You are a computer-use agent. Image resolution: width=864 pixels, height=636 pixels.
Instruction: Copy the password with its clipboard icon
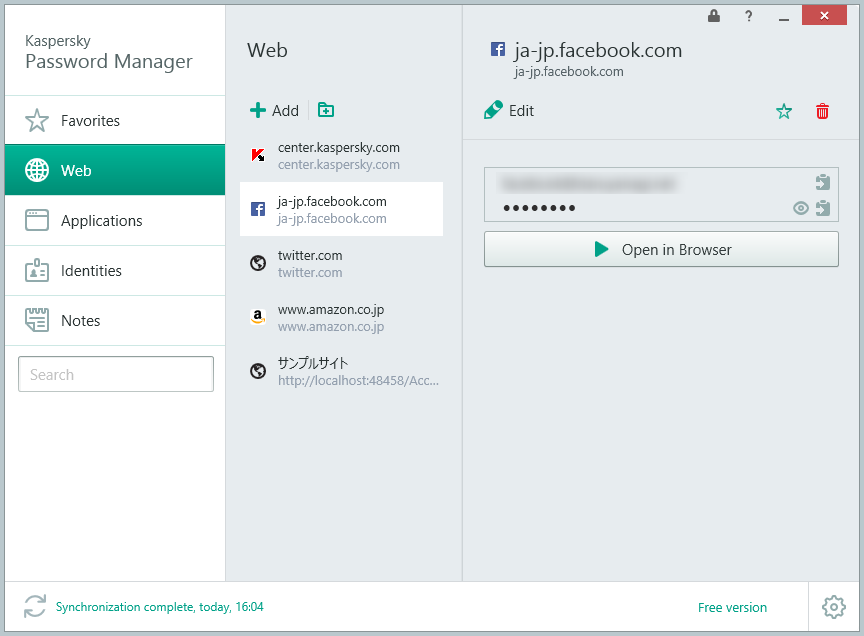(822, 208)
